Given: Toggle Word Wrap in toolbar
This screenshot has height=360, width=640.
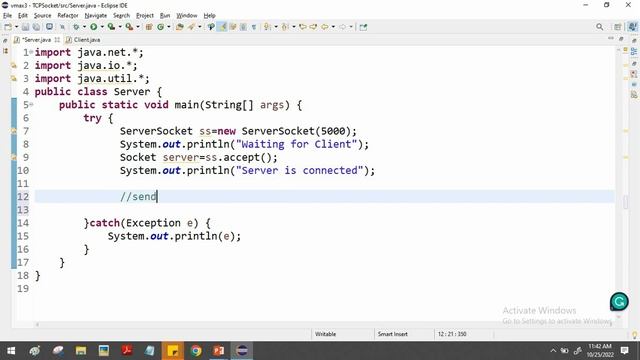Looking at the screenshot, I should point(233,27).
